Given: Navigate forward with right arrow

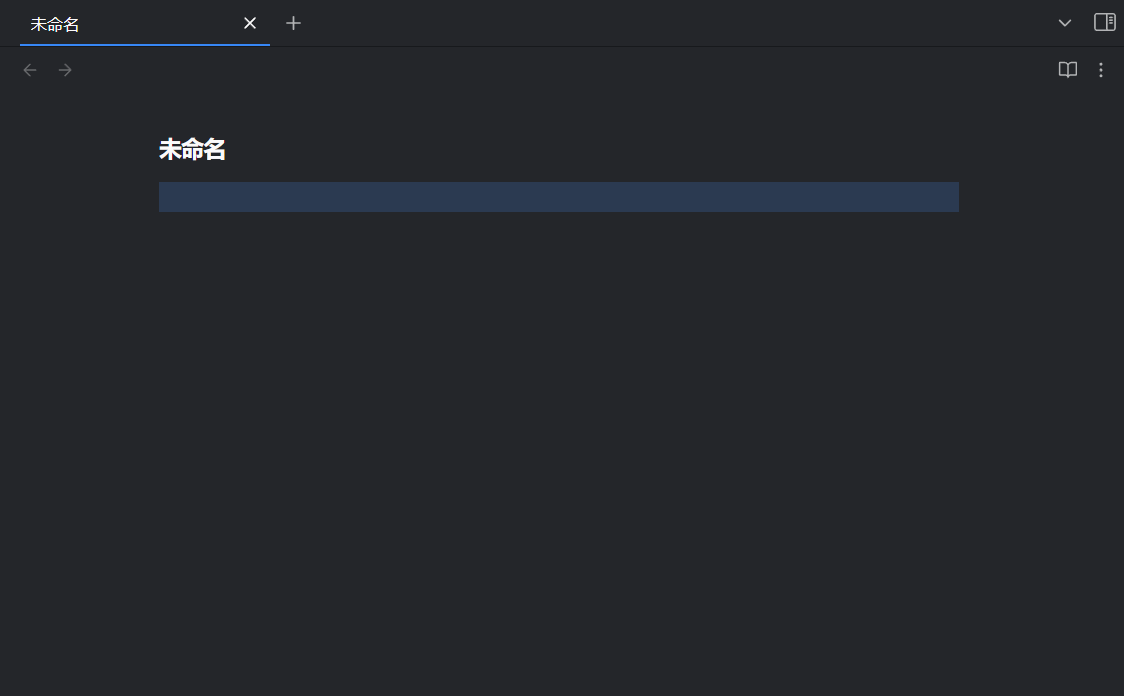Looking at the screenshot, I should click(65, 70).
